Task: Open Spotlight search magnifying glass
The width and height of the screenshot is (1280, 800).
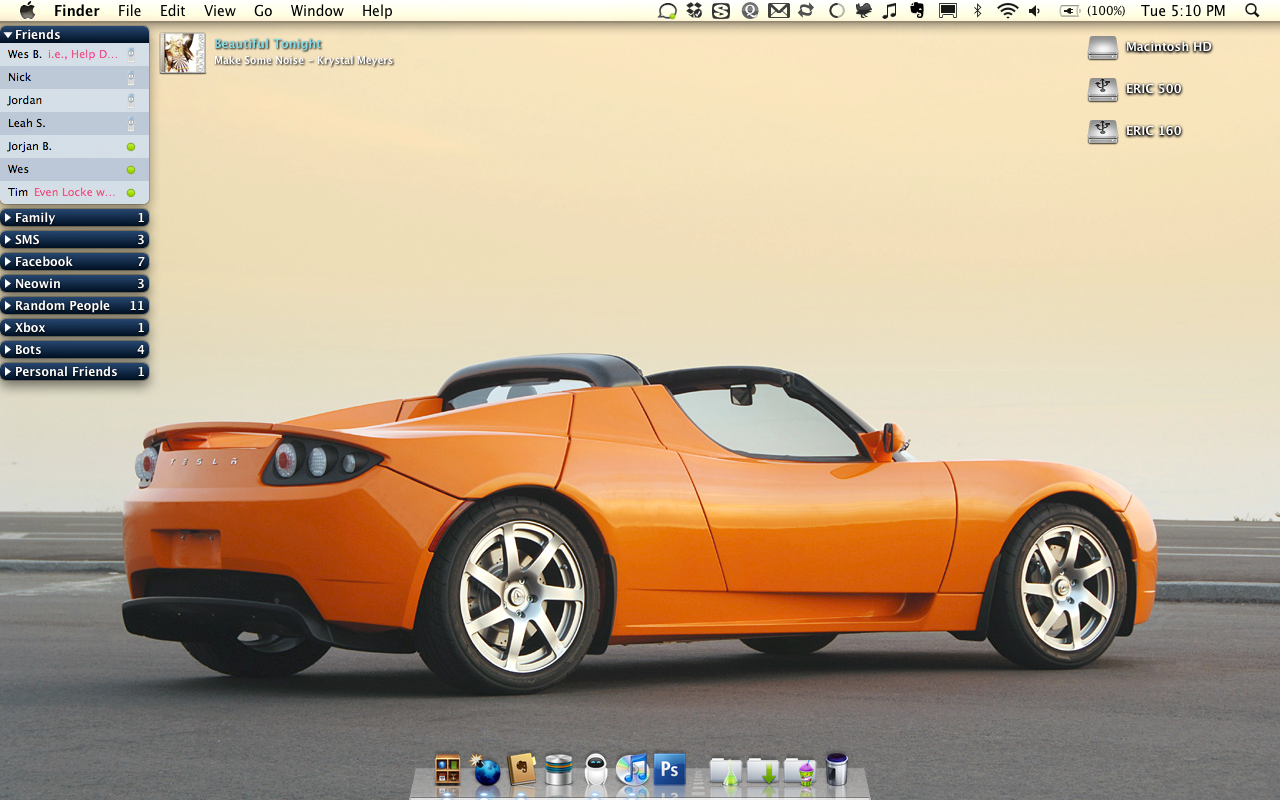Action: 1251,11
